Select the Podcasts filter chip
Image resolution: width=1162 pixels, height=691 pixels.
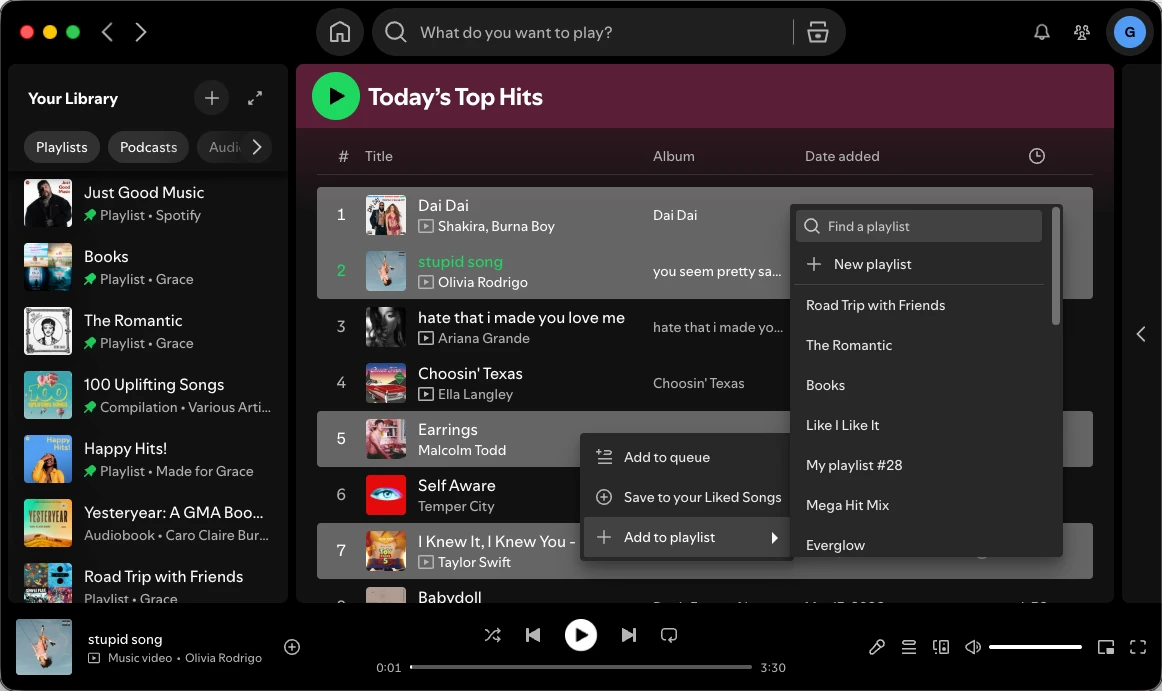148,147
